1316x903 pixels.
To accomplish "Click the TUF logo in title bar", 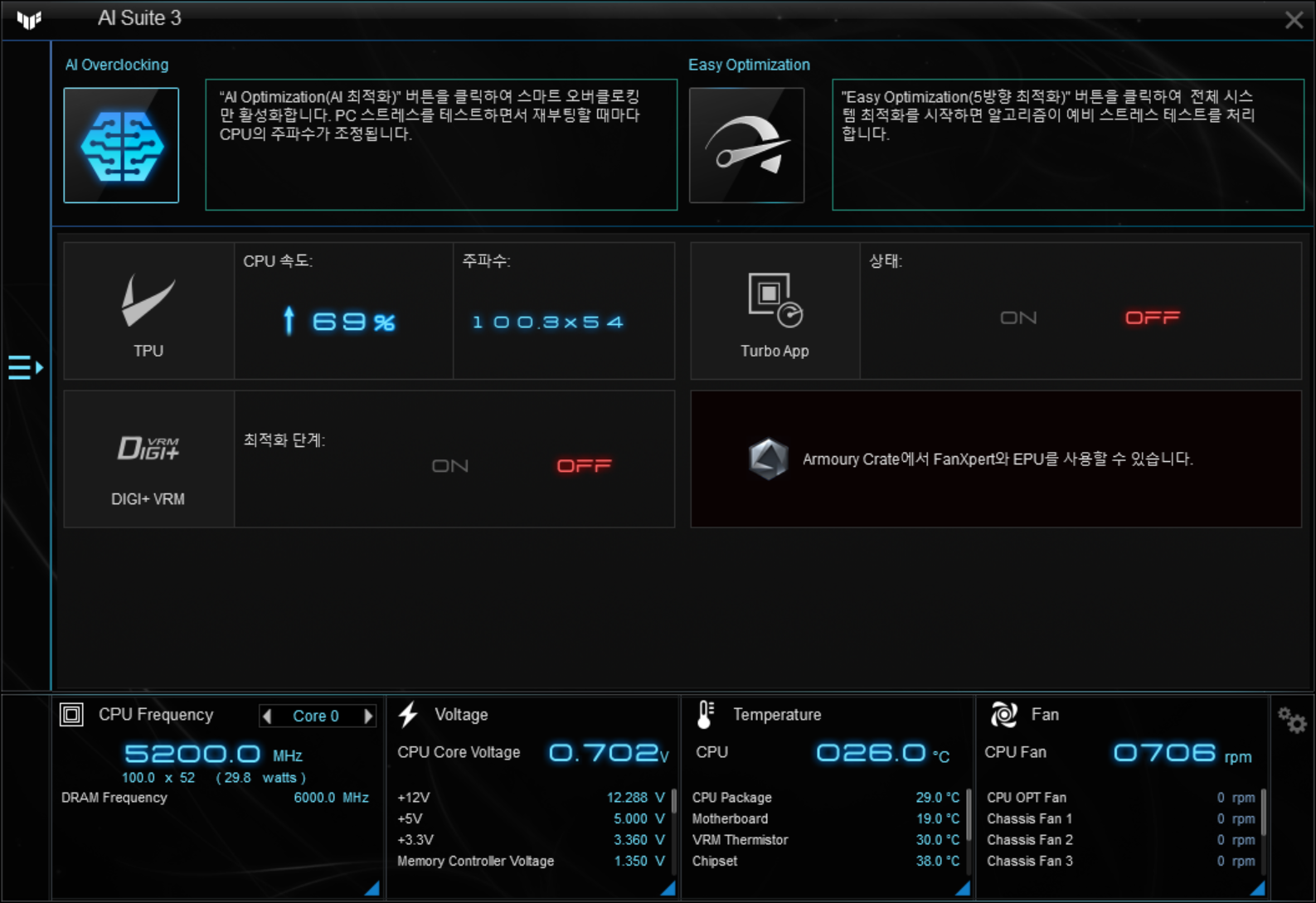I will click(29, 19).
